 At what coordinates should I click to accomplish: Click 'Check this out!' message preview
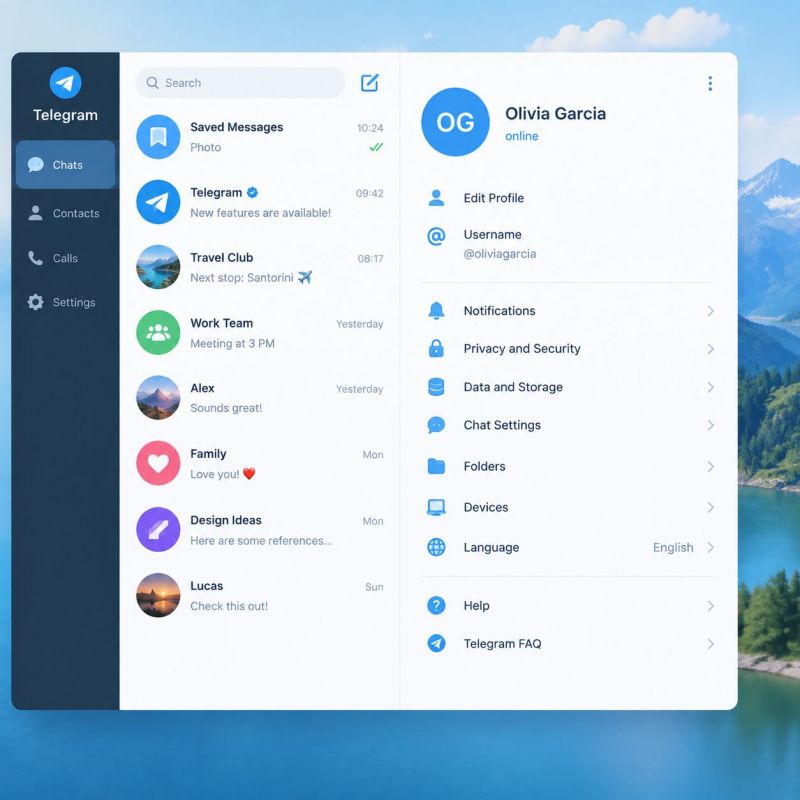click(229, 606)
